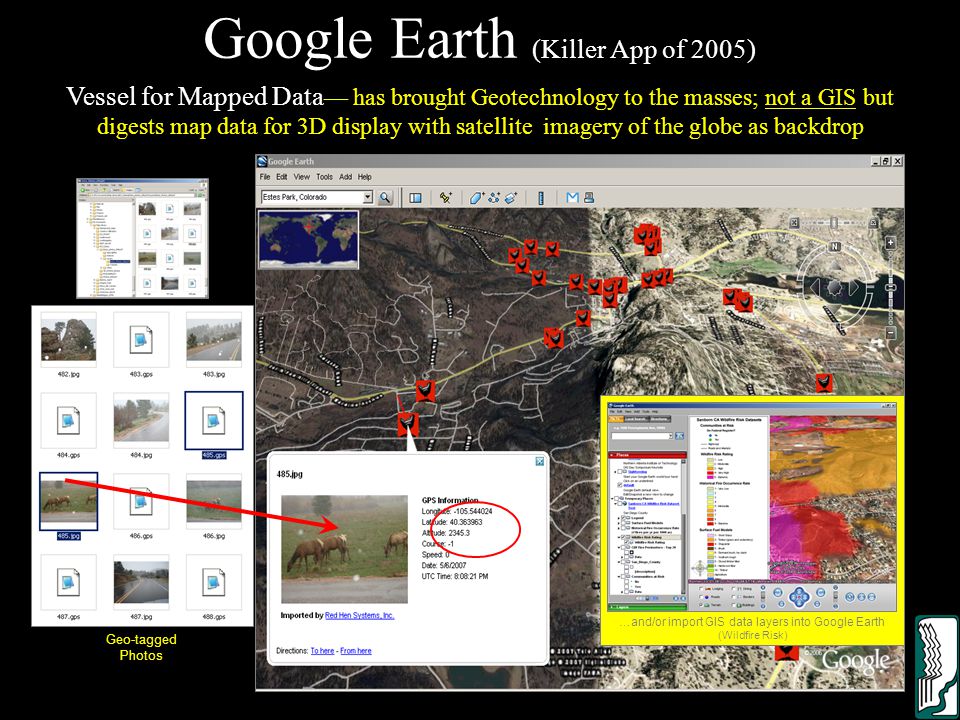Screen dimensions: 960x720
Task: Open the Estes Park, Colorado dropdown arrow
Action: tap(367, 197)
